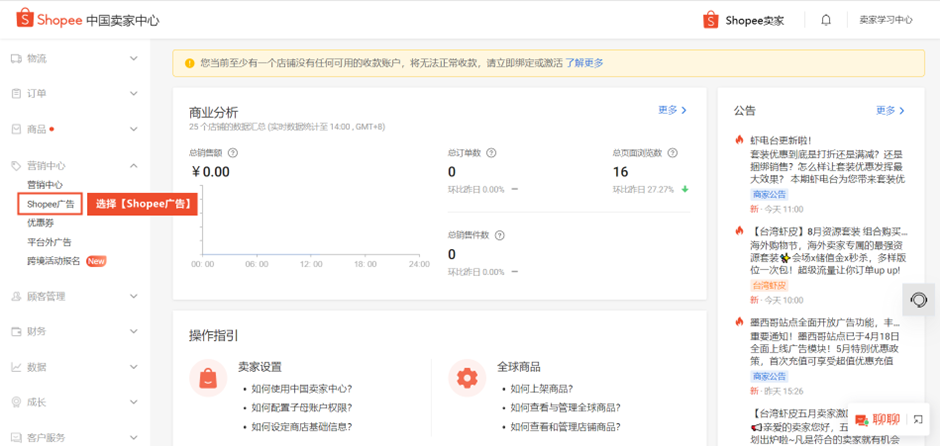940x446 pixels.
Task: Click the green down arrow by 27.27%
Action: 685,189
